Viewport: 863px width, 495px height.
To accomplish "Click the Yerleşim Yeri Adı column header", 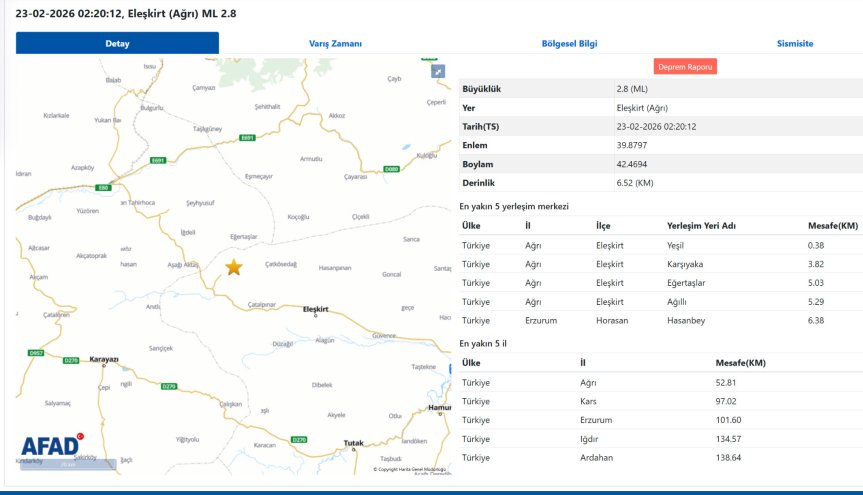I will (701, 226).
